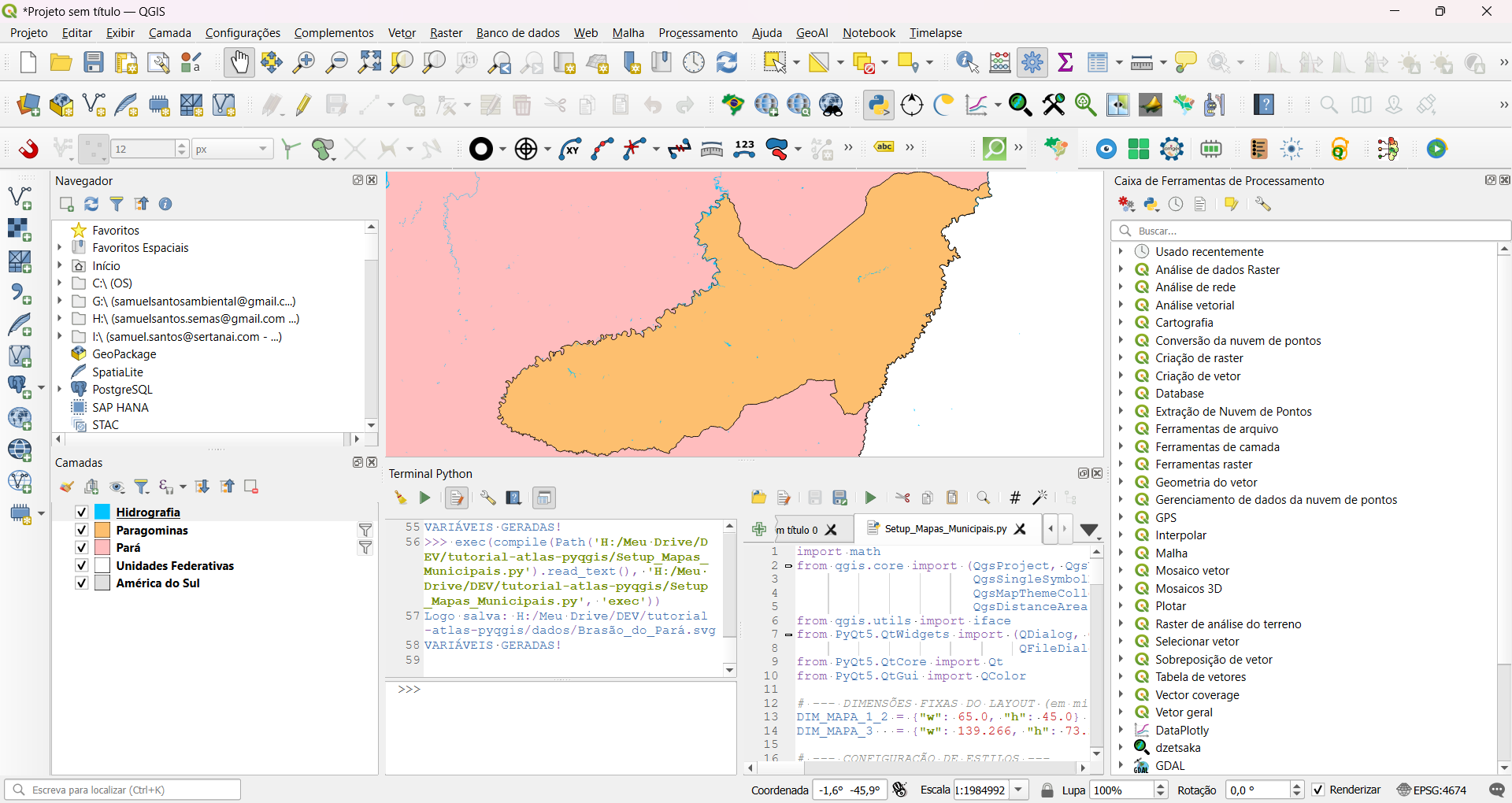Screen dimensions: 1512x803
Task: Uncheck the Hidrografia layer
Action: click(x=81, y=512)
